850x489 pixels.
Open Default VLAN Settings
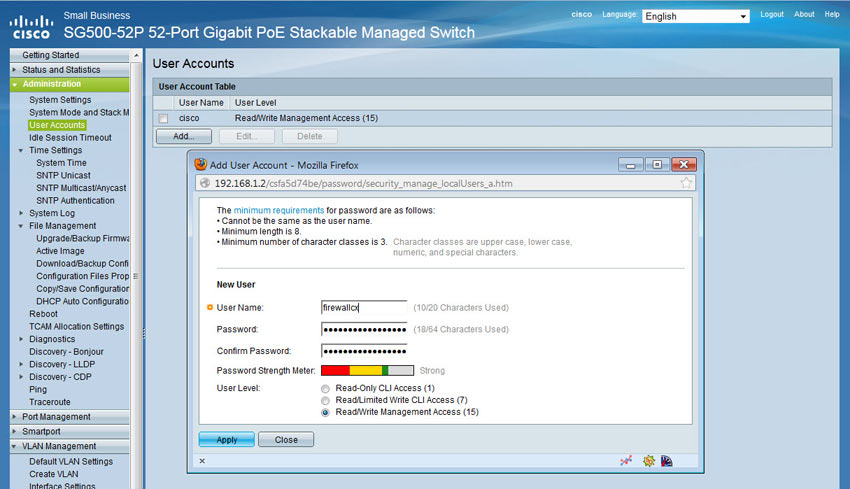[71, 461]
